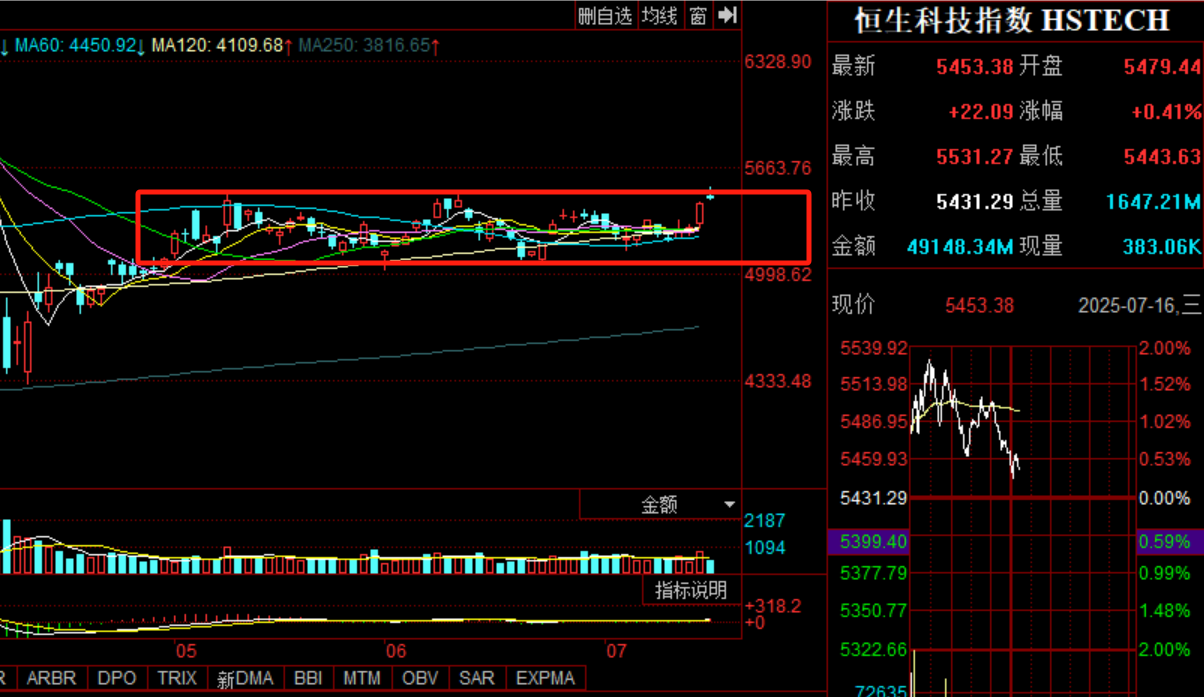The image size is (1204, 697).
Task: Select the EXPMA indicator tab
Action: point(546,678)
